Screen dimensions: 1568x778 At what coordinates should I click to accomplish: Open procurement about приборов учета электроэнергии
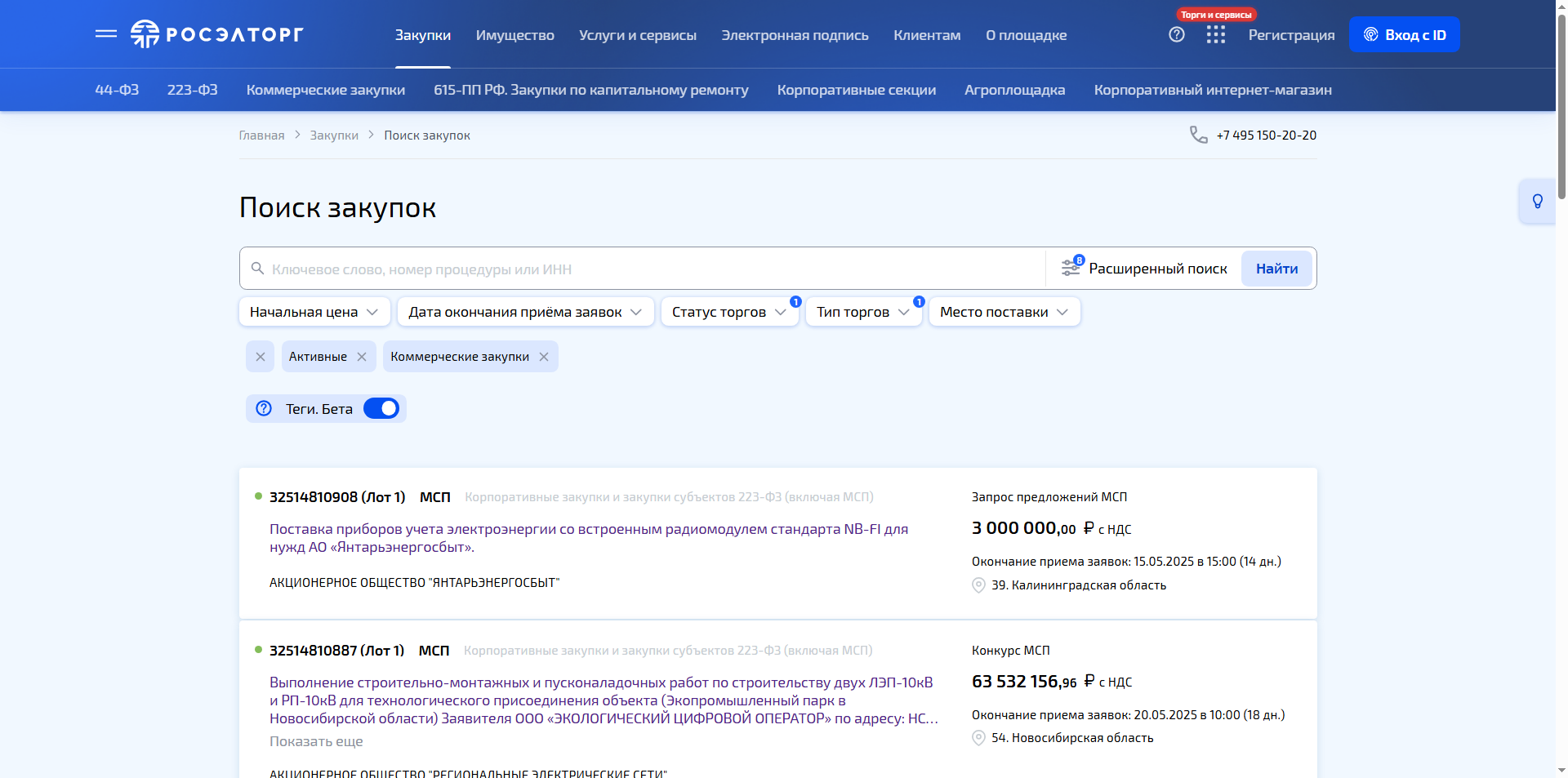point(589,538)
